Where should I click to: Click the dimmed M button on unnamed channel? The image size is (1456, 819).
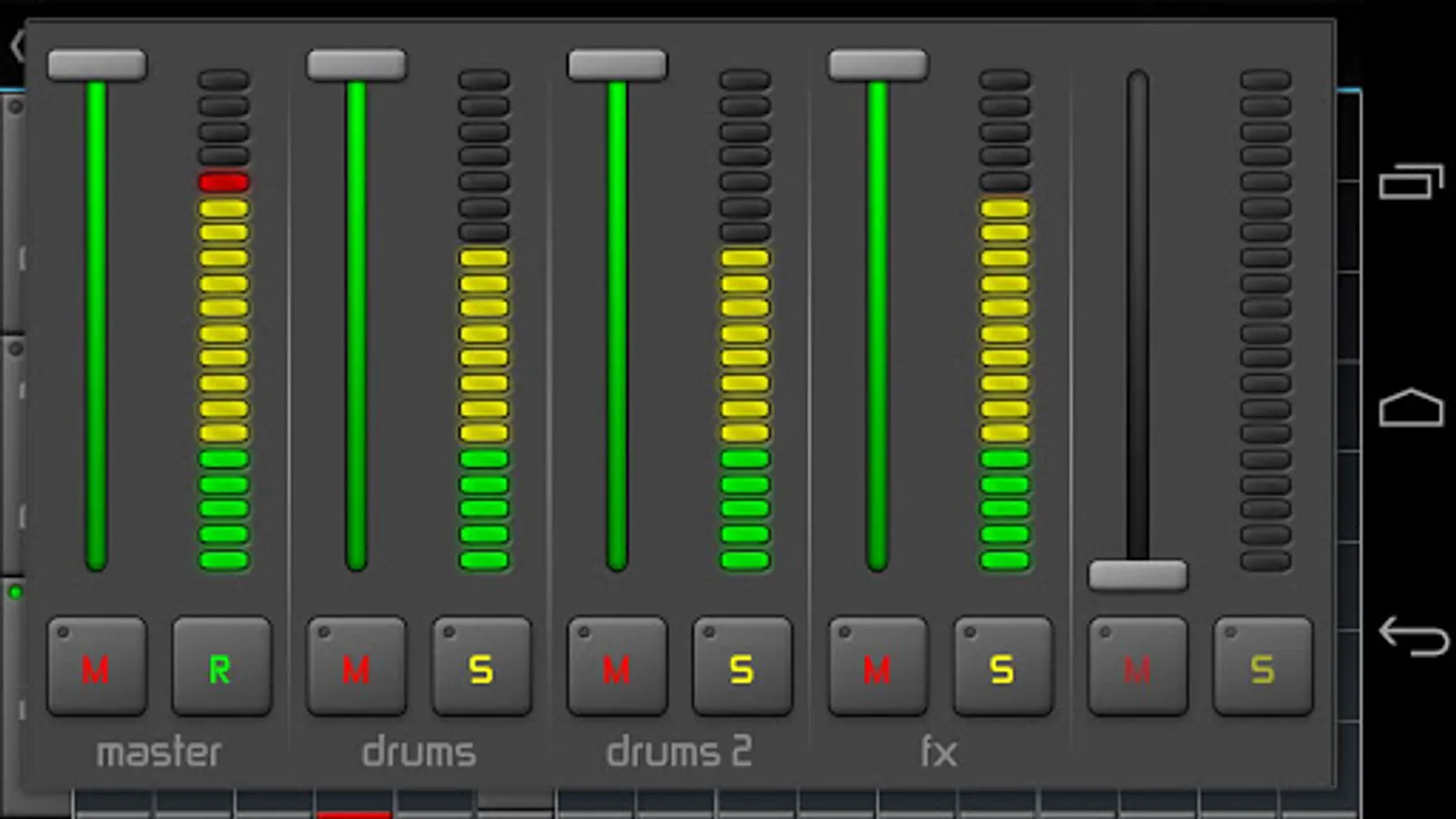click(1137, 667)
